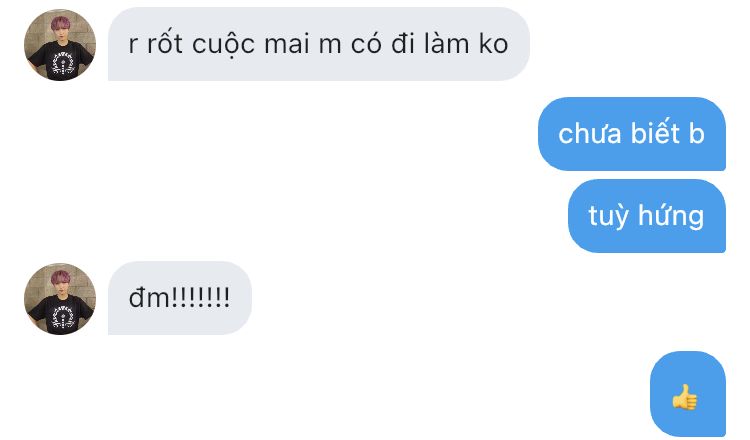Open the sender avatar beside the 'r rốt cuộc' message
Image resolution: width=750 pixels, height=440 pixels.
coord(60,45)
